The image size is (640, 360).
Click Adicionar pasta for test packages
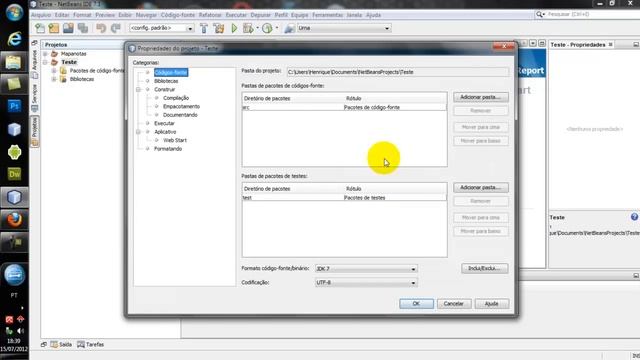(x=481, y=187)
